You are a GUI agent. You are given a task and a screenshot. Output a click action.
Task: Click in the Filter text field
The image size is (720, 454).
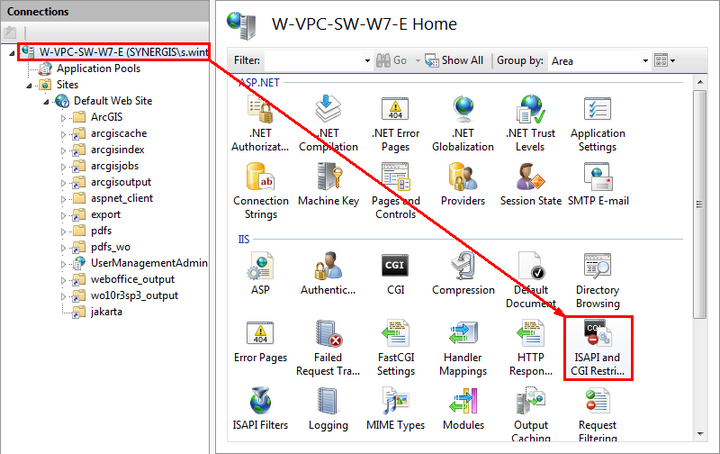point(314,61)
